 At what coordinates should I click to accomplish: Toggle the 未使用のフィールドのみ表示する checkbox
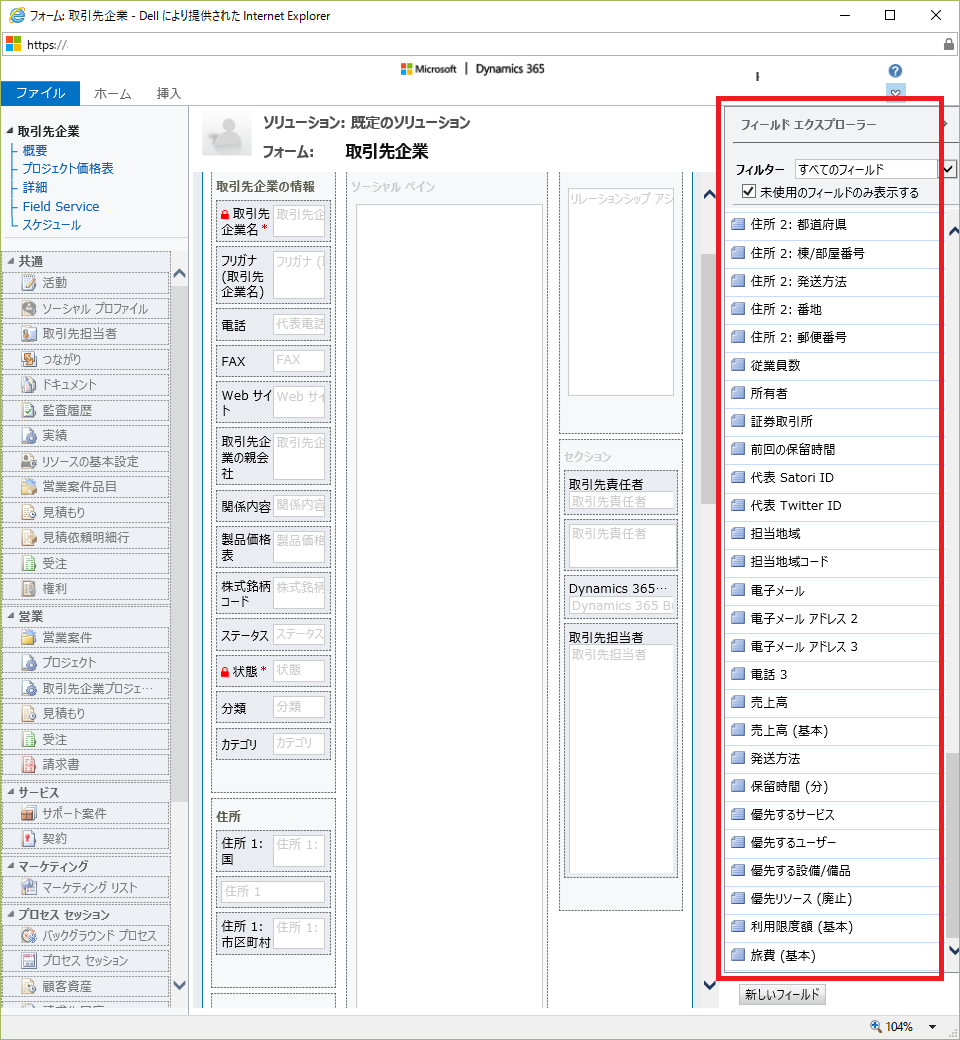[x=749, y=192]
